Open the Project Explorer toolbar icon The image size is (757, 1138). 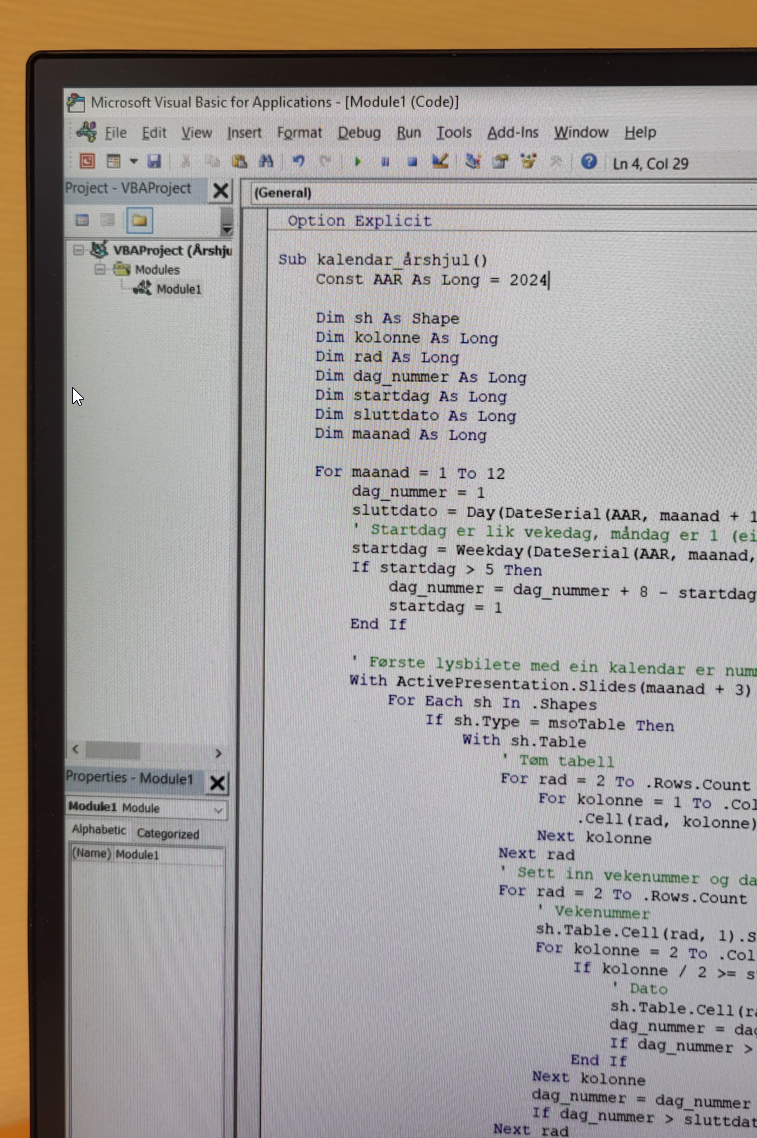tap(473, 162)
